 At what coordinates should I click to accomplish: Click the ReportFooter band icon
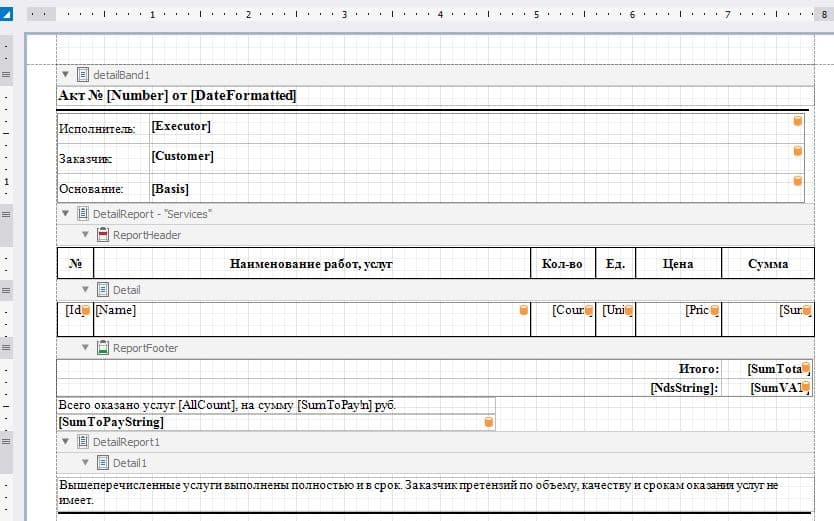tap(103, 348)
